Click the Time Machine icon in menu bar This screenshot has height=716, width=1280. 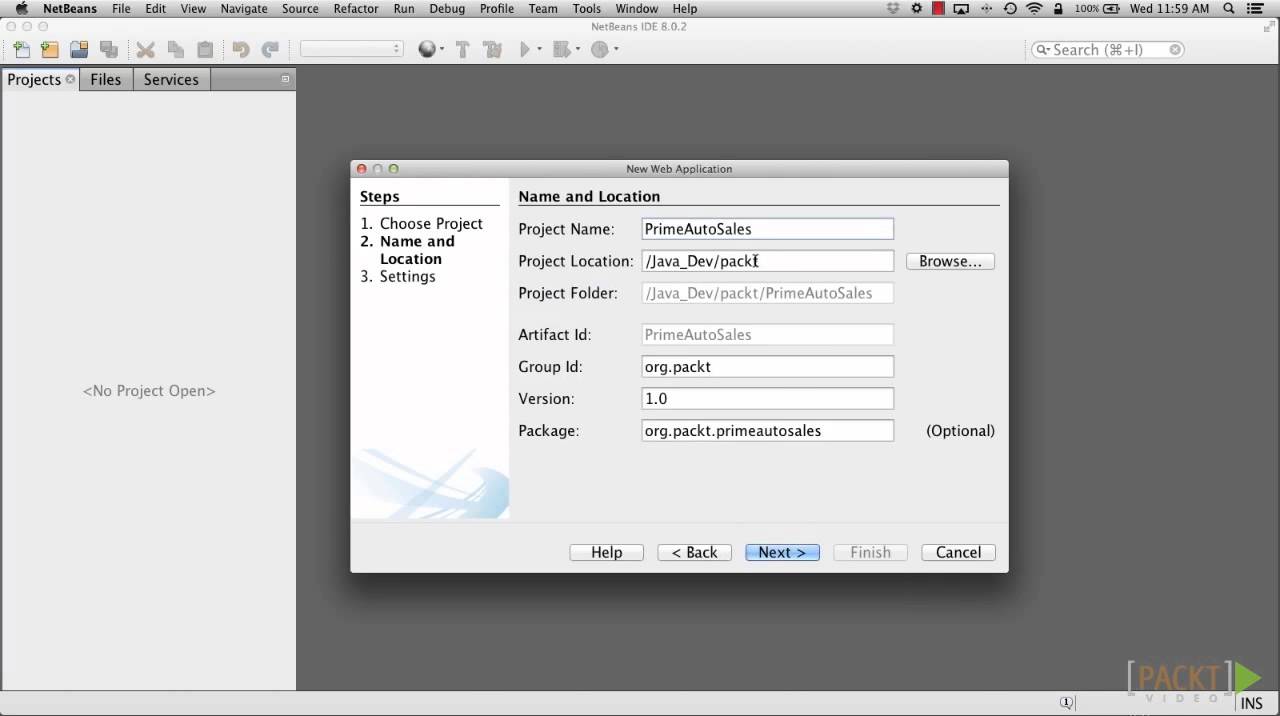[x=1010, y=9]
